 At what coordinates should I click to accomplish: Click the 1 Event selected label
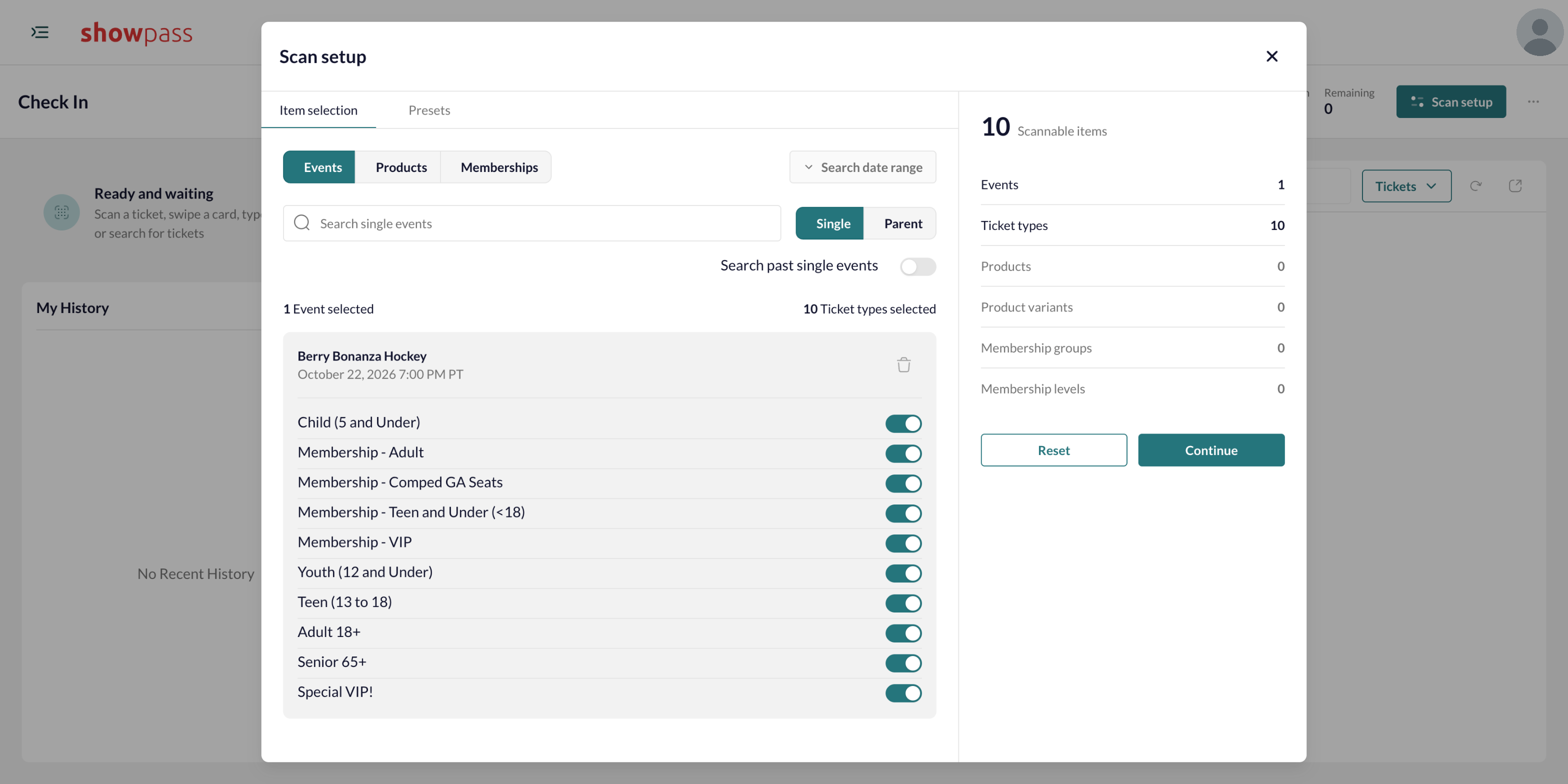(x=328, y=309)
